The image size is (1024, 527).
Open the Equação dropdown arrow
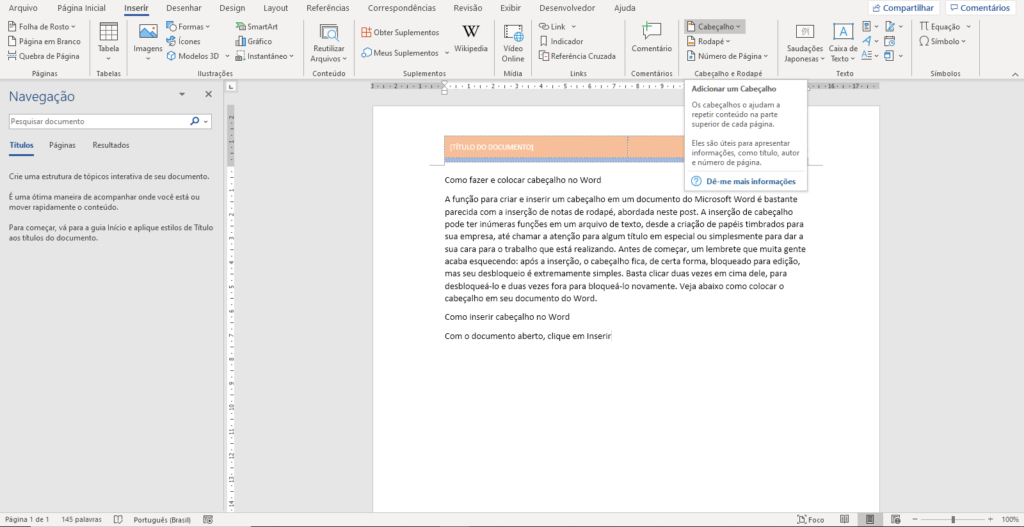coord(968,27)
